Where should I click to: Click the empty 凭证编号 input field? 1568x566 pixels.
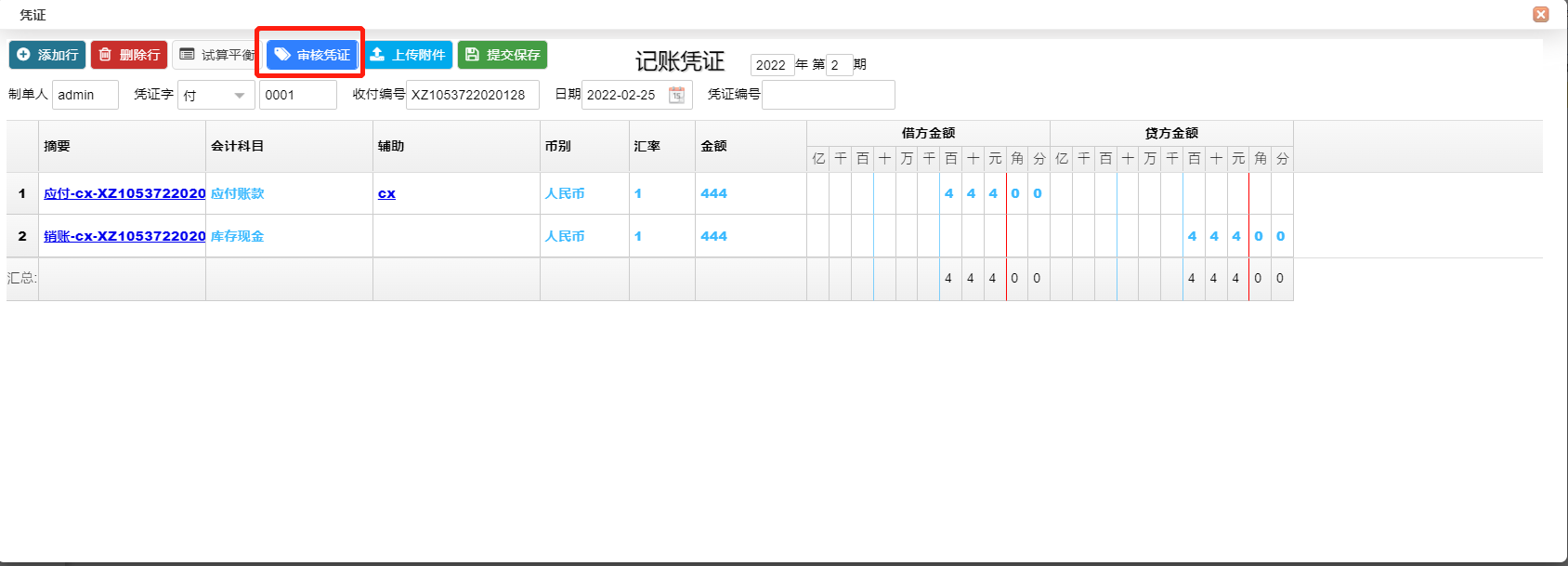[828, 95]
